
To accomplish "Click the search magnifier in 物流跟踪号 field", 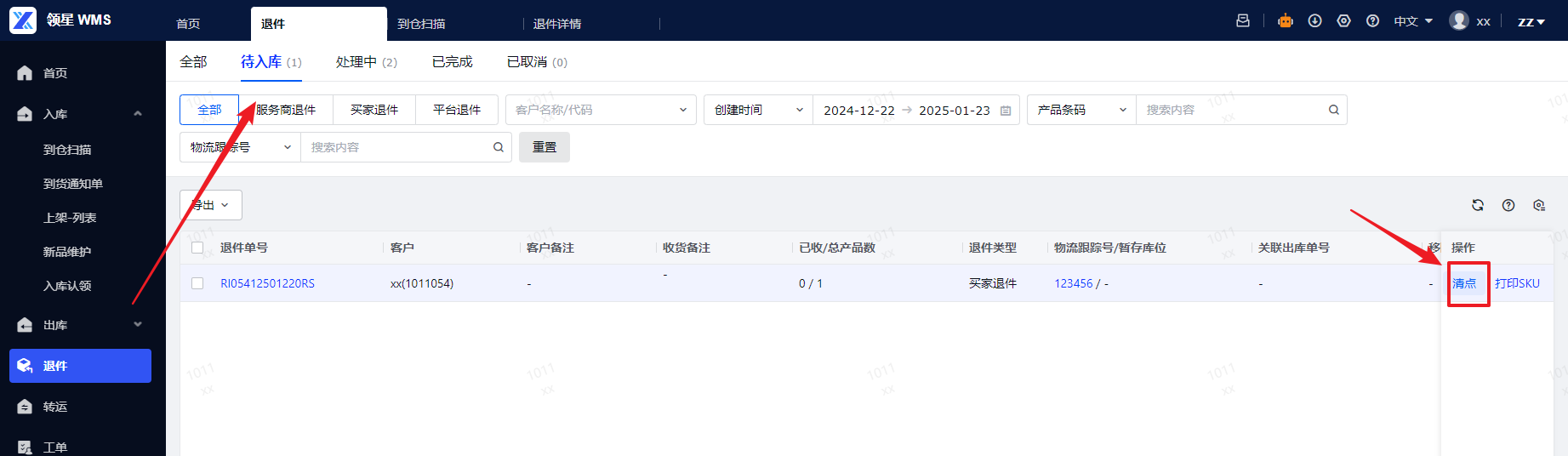I will coord(499,147).
